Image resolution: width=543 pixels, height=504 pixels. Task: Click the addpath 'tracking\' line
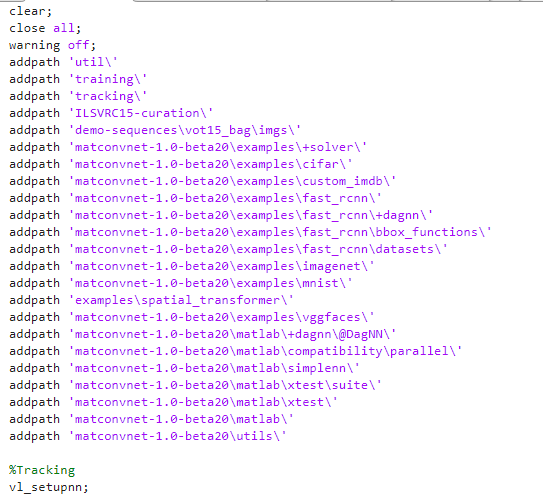click(x=78, y=96)
